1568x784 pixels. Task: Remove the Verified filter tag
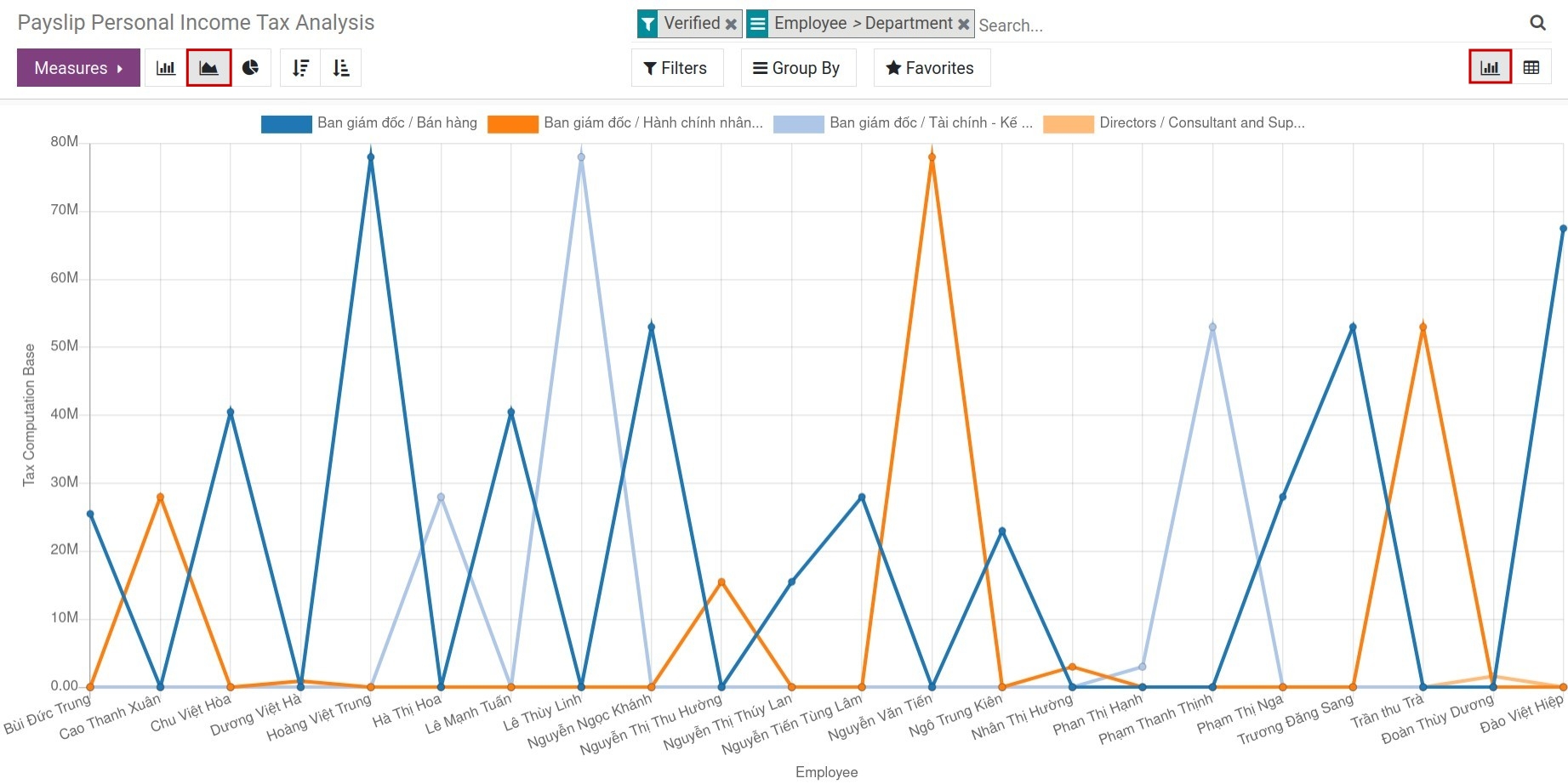pos(730,24)
